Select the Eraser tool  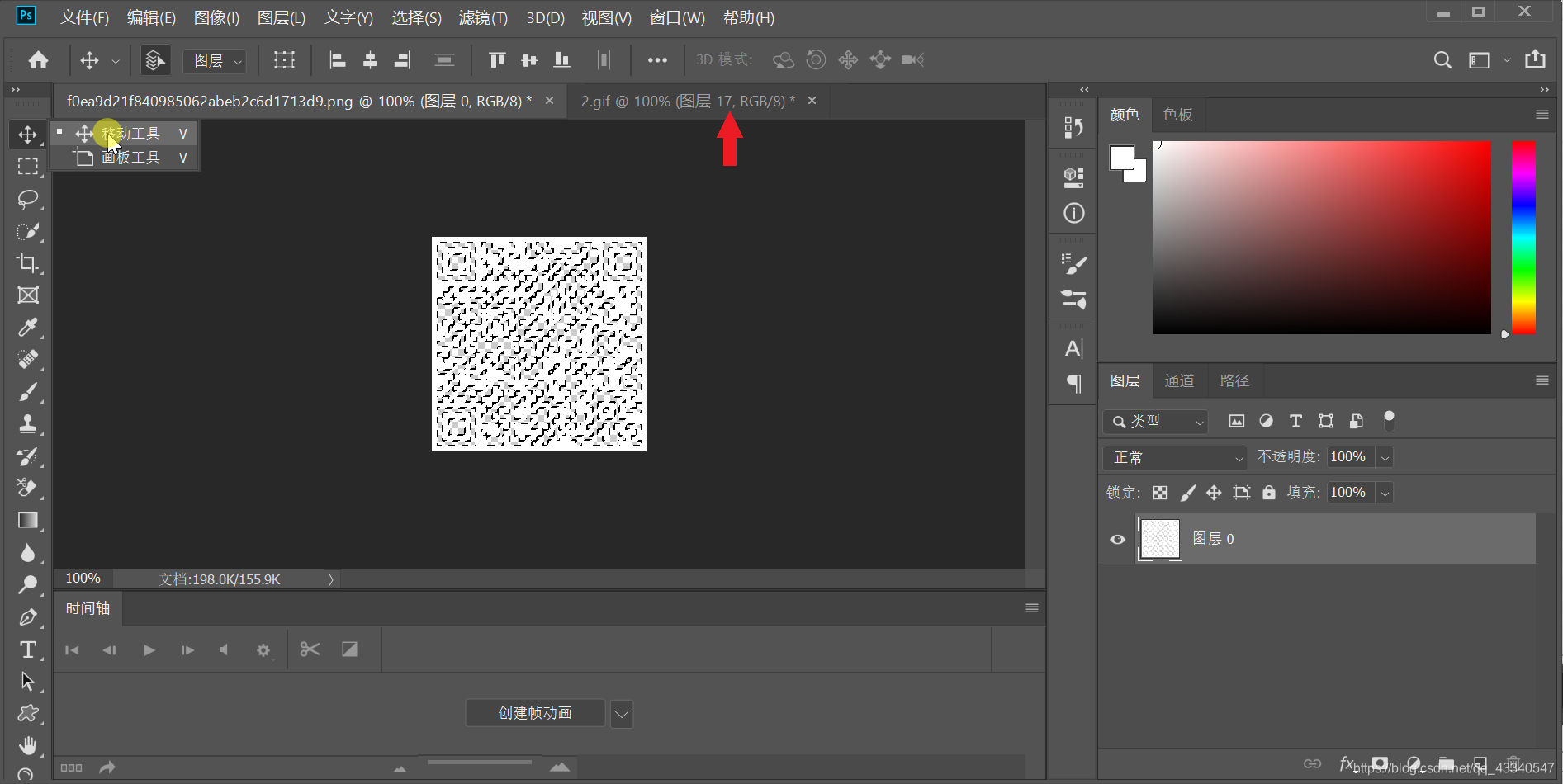point(28,488)
